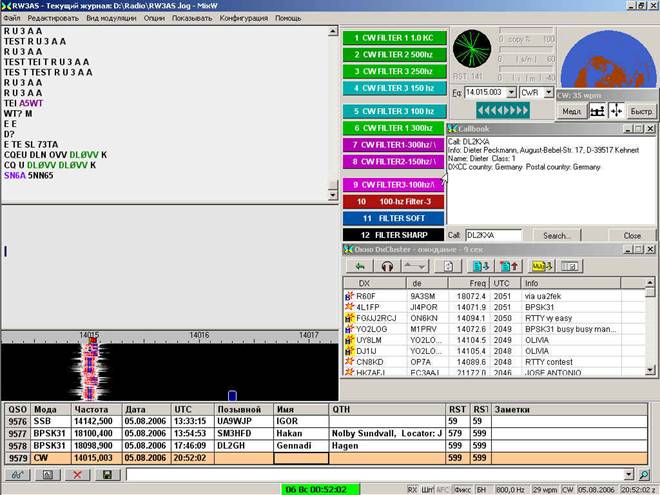Click the red X delete QSO button
Image resolution: width=660 pixels, height=495 pixels.
pos(77,475)
